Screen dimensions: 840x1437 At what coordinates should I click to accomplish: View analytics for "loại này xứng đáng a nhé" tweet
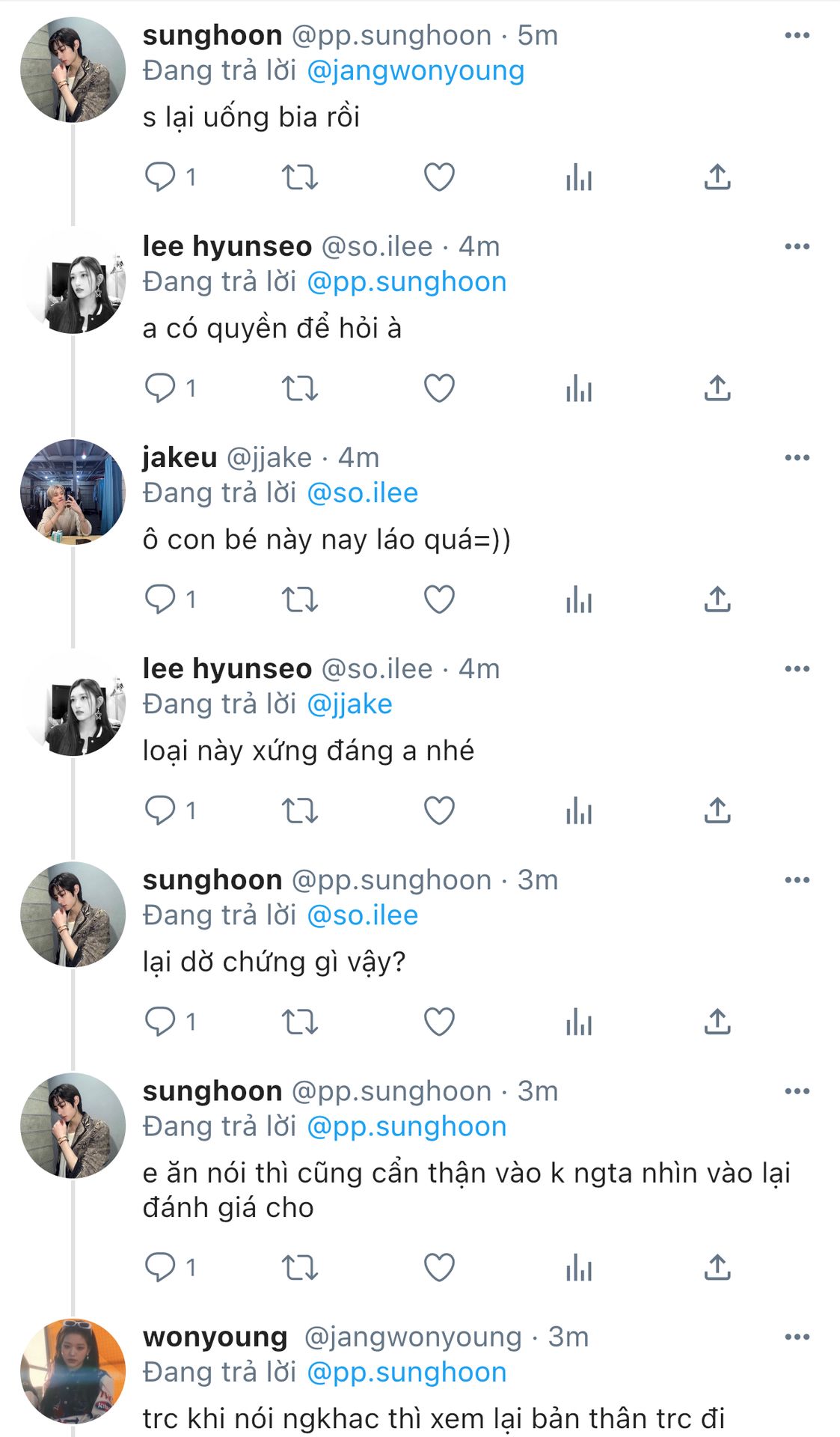579,811
